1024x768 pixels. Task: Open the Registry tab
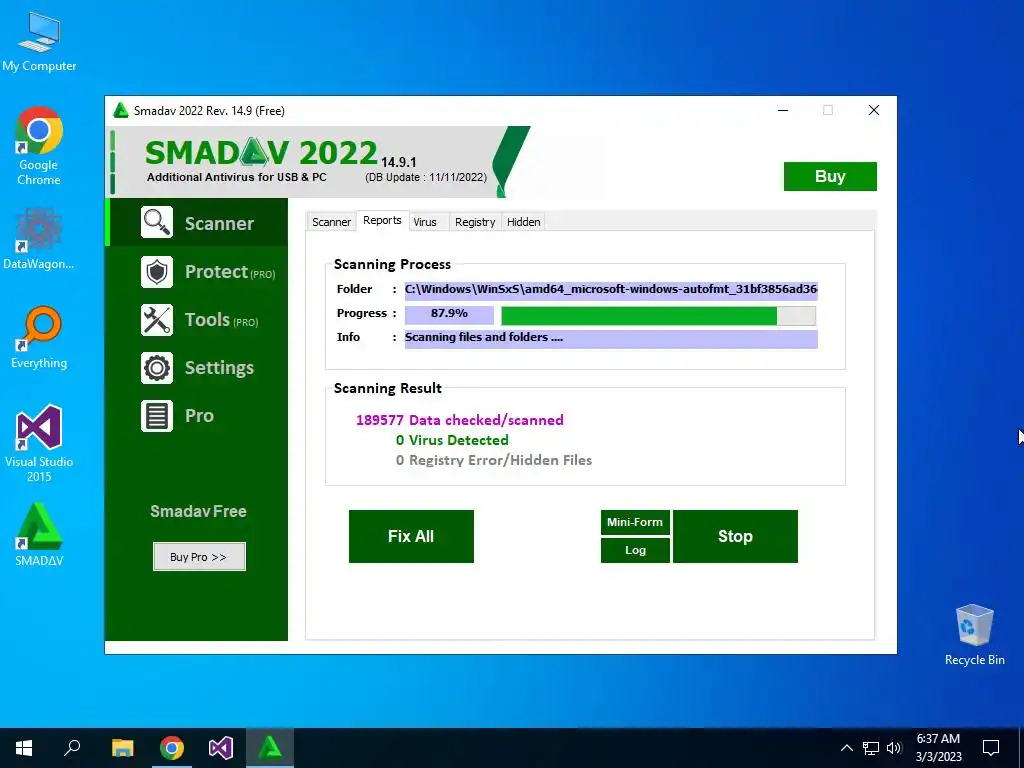(475, 222)
